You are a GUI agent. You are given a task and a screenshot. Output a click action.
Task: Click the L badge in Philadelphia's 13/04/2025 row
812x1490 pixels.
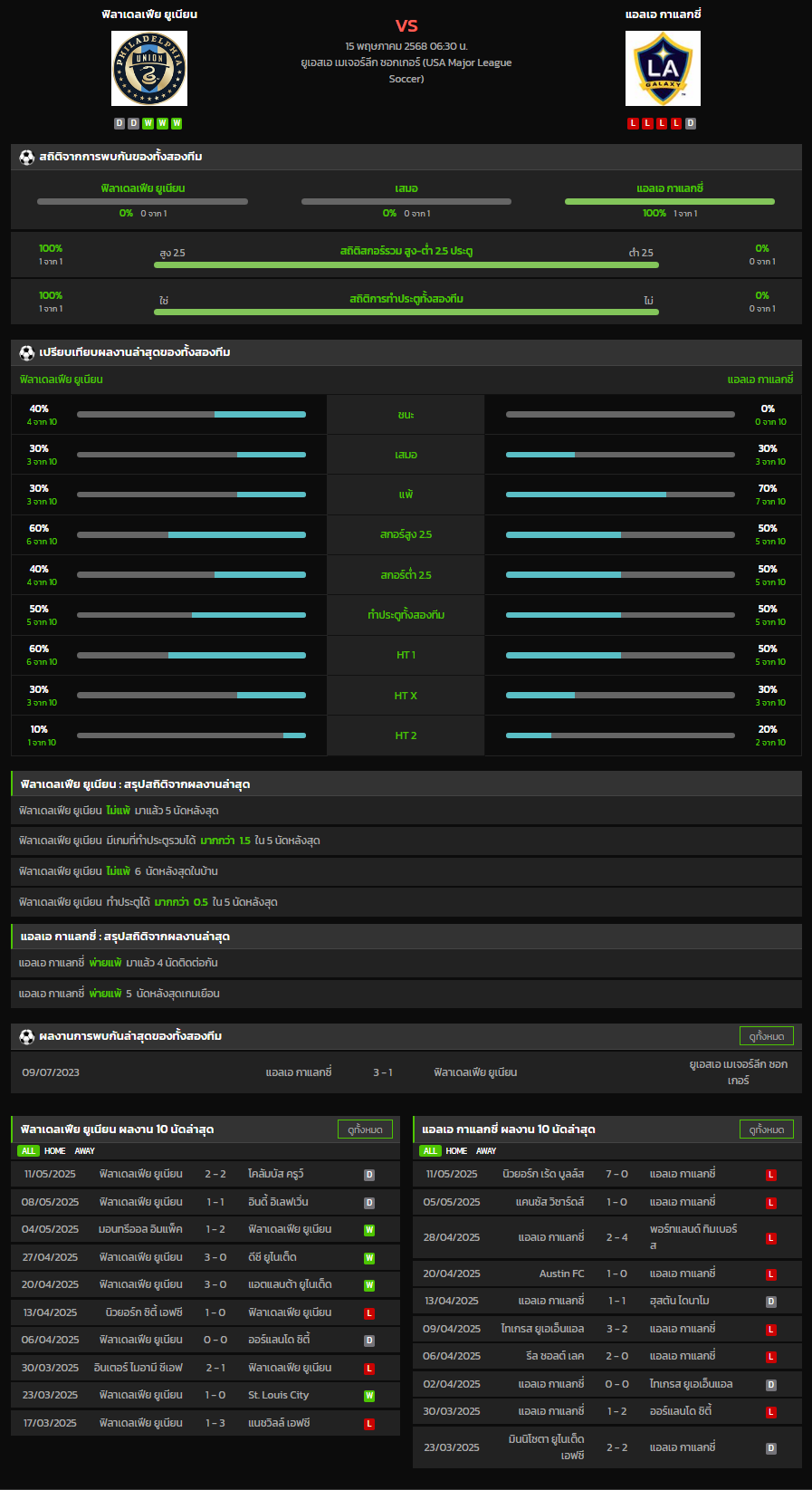369,1313
